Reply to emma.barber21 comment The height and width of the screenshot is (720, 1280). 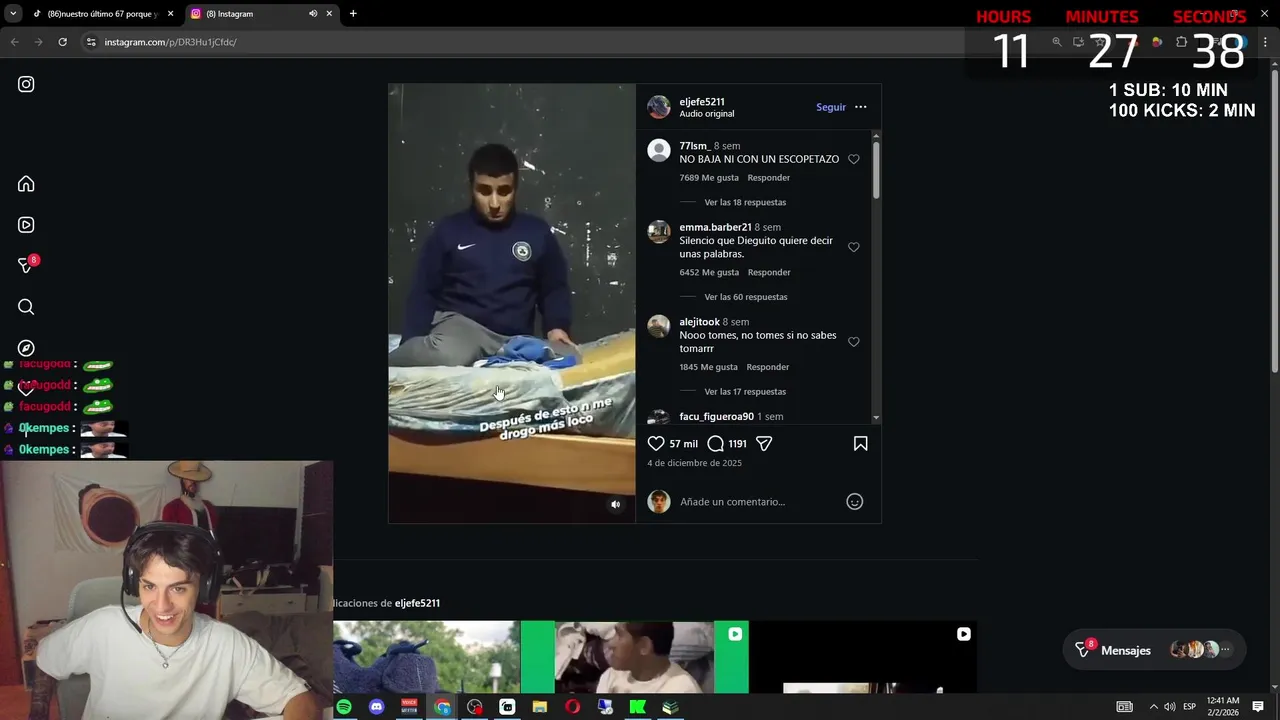coord(769,273)
